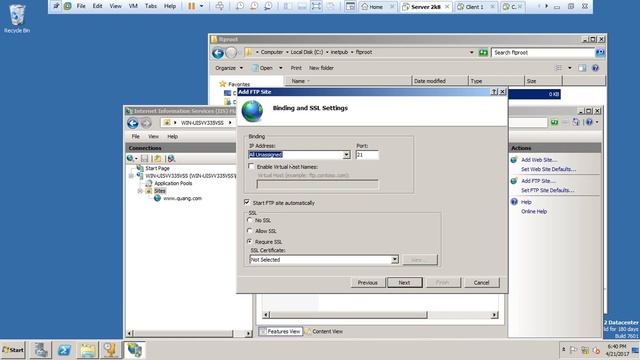Select the Allow SSL radio button

pyautogui.click(x=250, y=231)
